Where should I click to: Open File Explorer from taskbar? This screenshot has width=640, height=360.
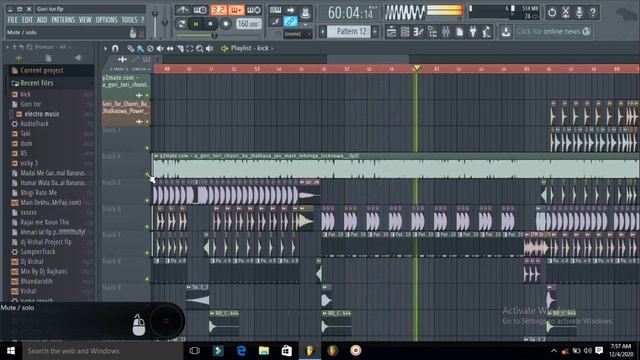pos(264,351)
